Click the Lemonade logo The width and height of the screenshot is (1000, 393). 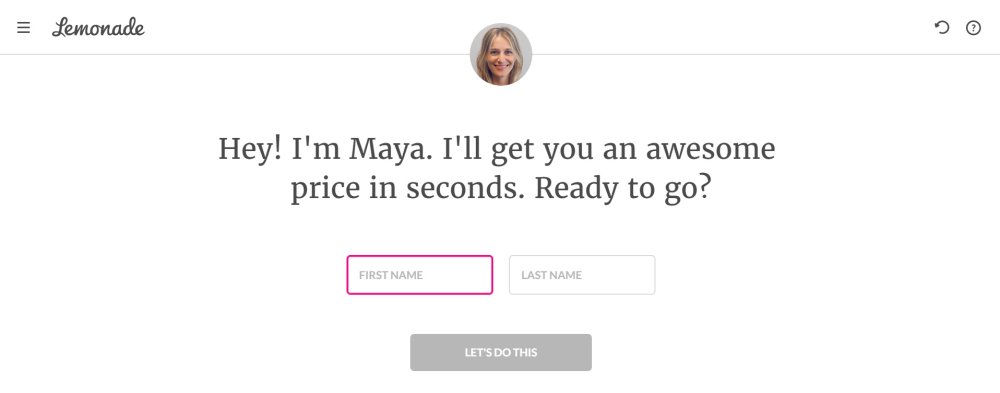click(x=98, y=27)
